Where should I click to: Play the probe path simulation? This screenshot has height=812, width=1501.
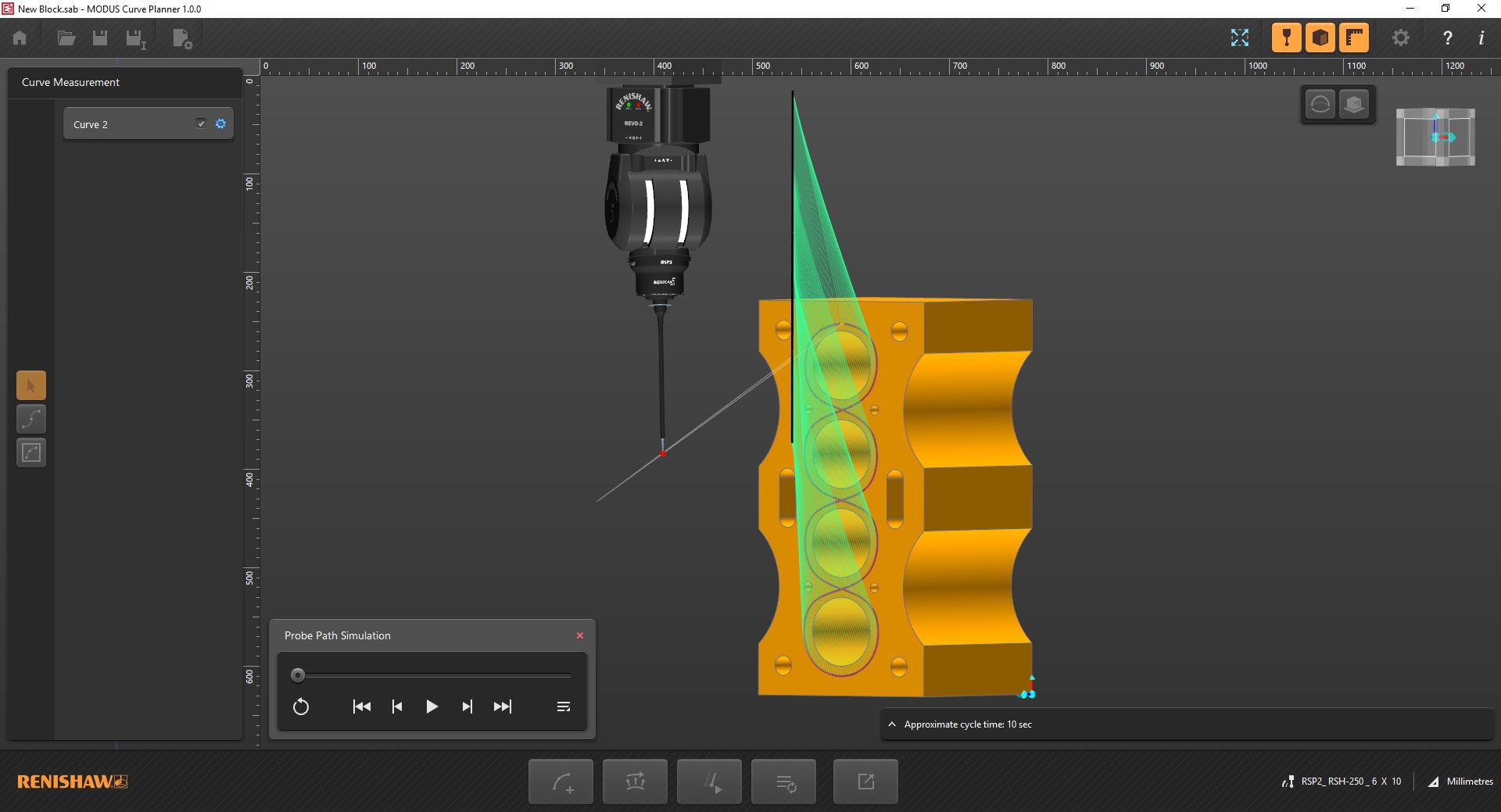coord(432,706)
